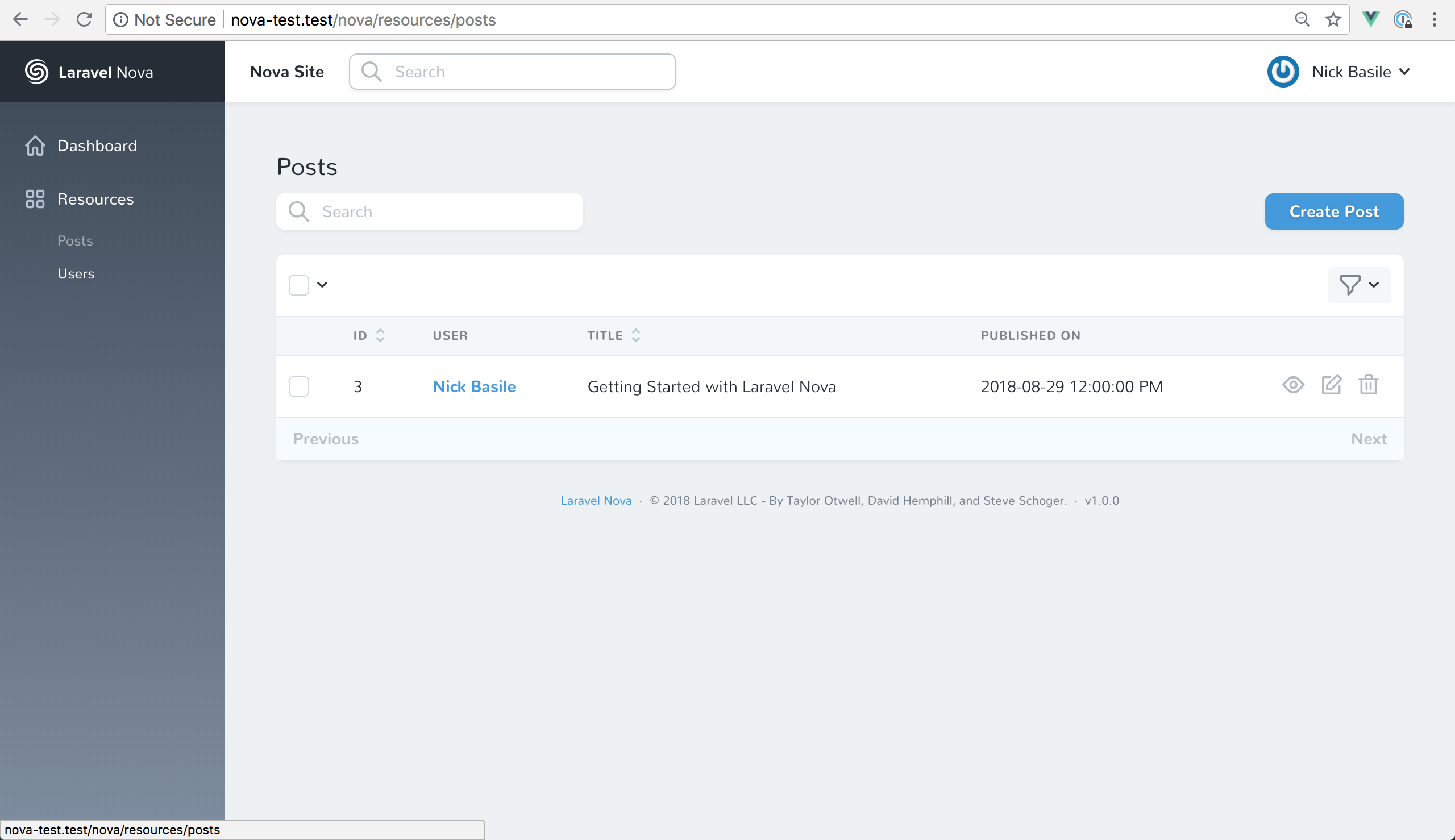The image size is (1455, 840).
Task: Click the browser address bar URL
Action: (x=363, y=20)
